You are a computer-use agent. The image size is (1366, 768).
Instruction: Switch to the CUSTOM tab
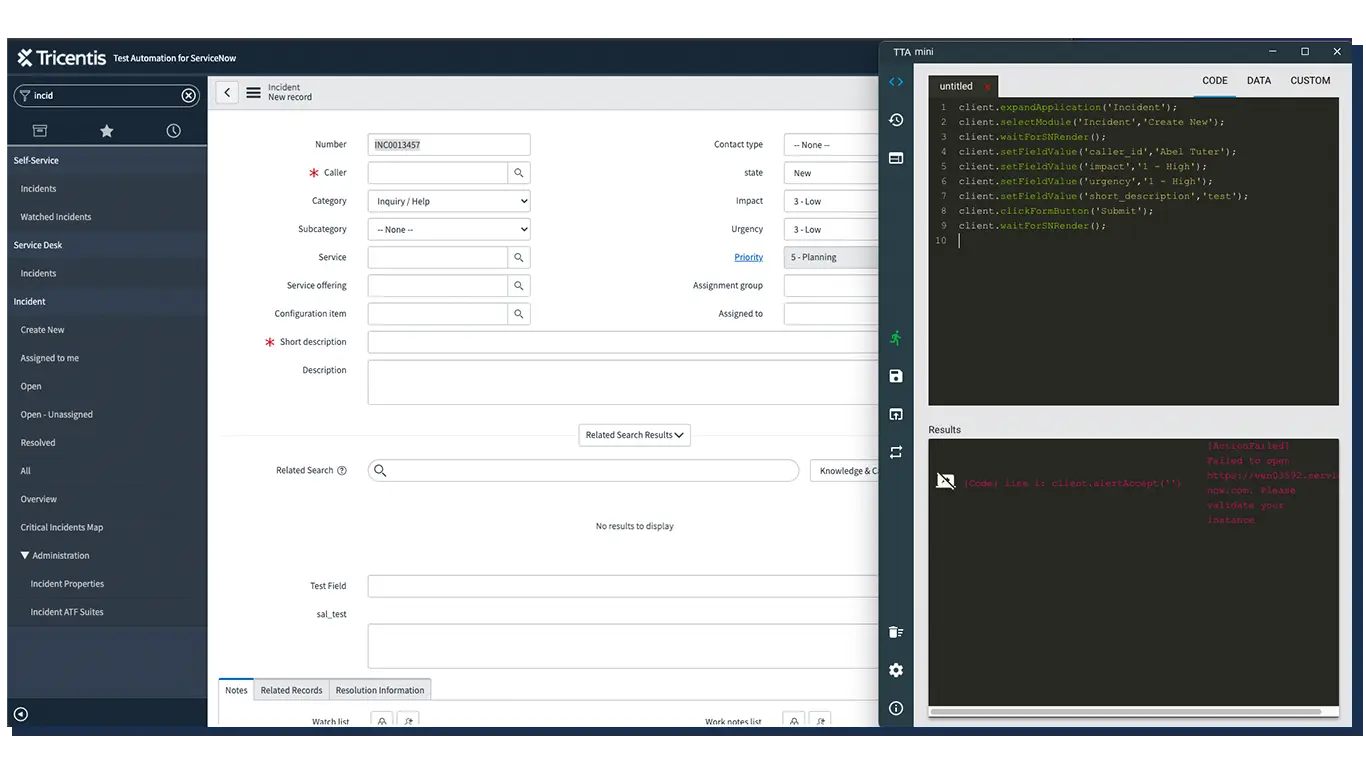(1310, 81)
